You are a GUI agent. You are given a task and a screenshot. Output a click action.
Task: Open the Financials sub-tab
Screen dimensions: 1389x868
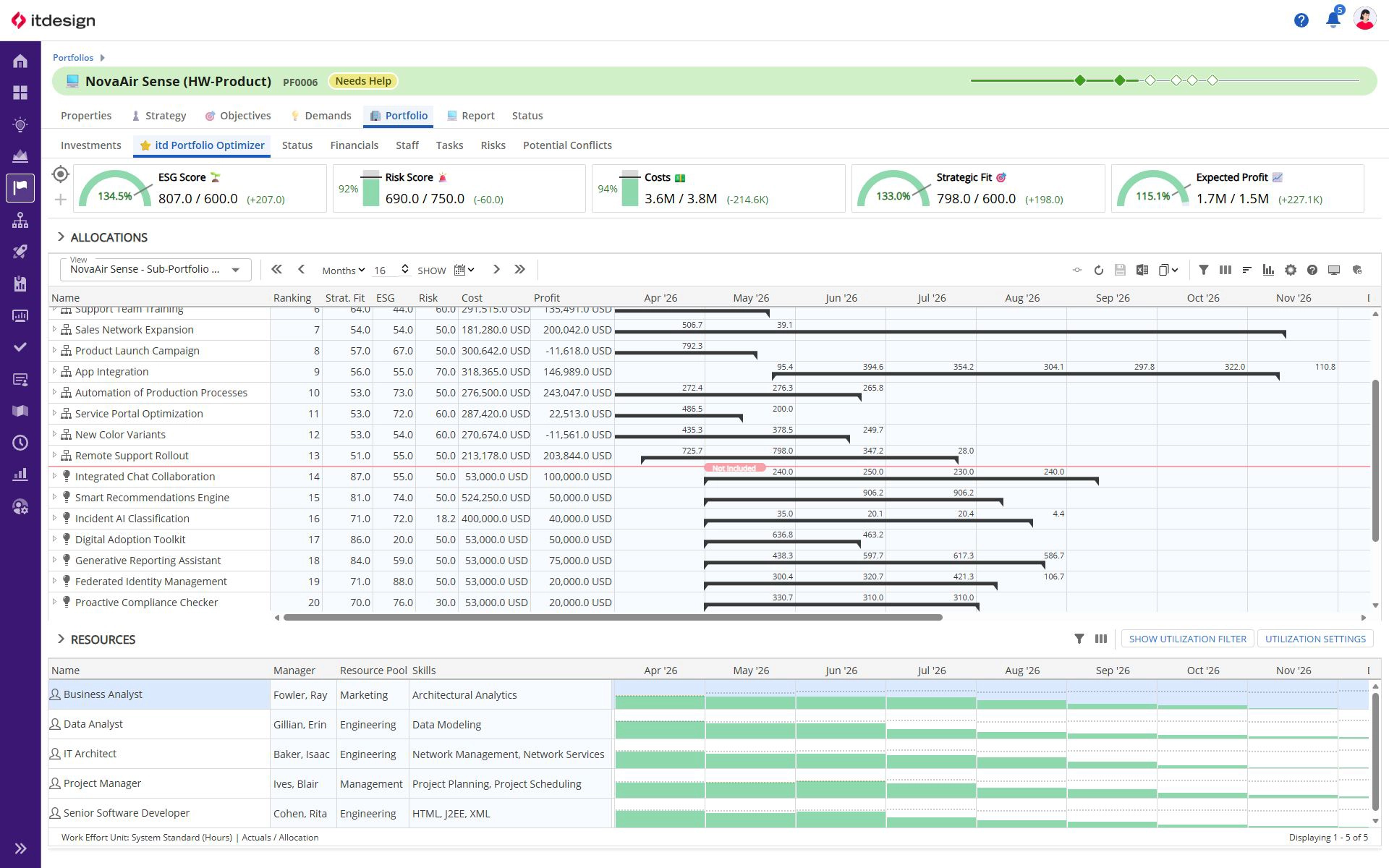tap(354, 145)
